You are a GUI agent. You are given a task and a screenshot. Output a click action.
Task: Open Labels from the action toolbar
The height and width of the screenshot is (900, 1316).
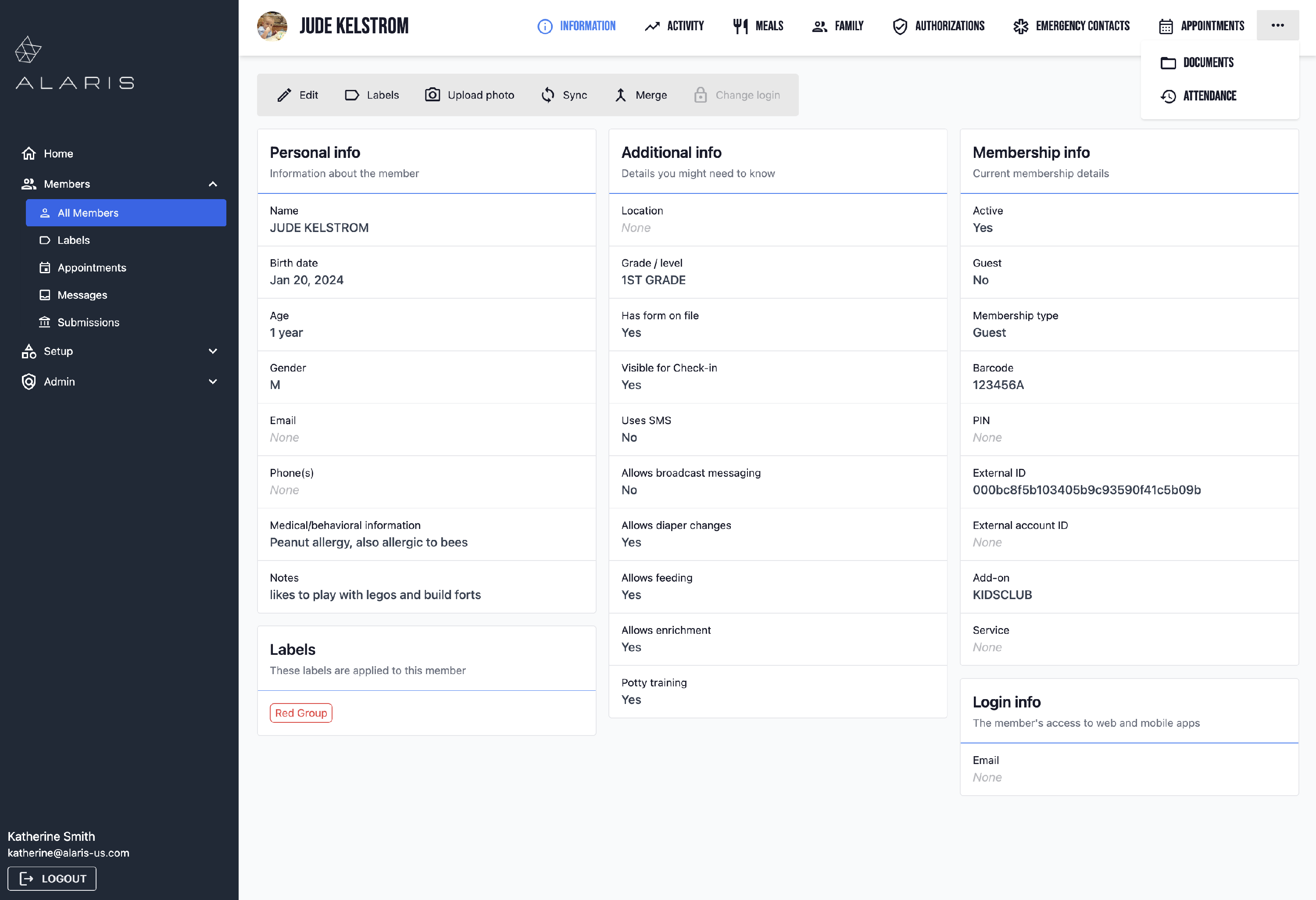[372, 95]
